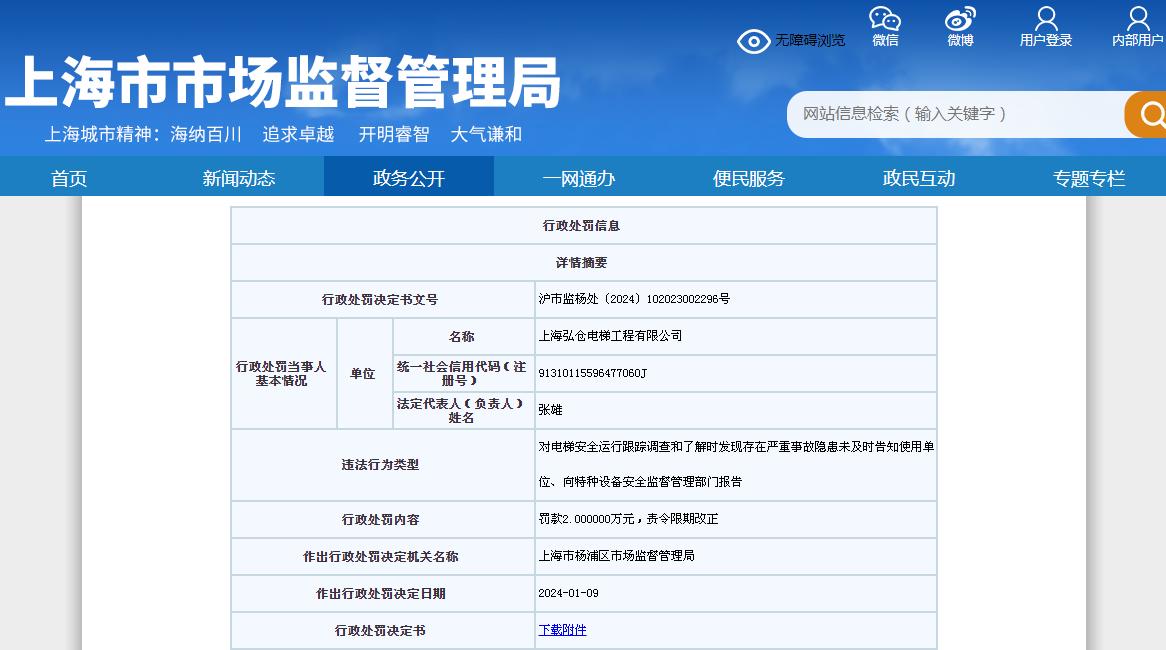Click the 单位 label cell
This screenshot has width=1166, height=650.
tap(364, 373)
